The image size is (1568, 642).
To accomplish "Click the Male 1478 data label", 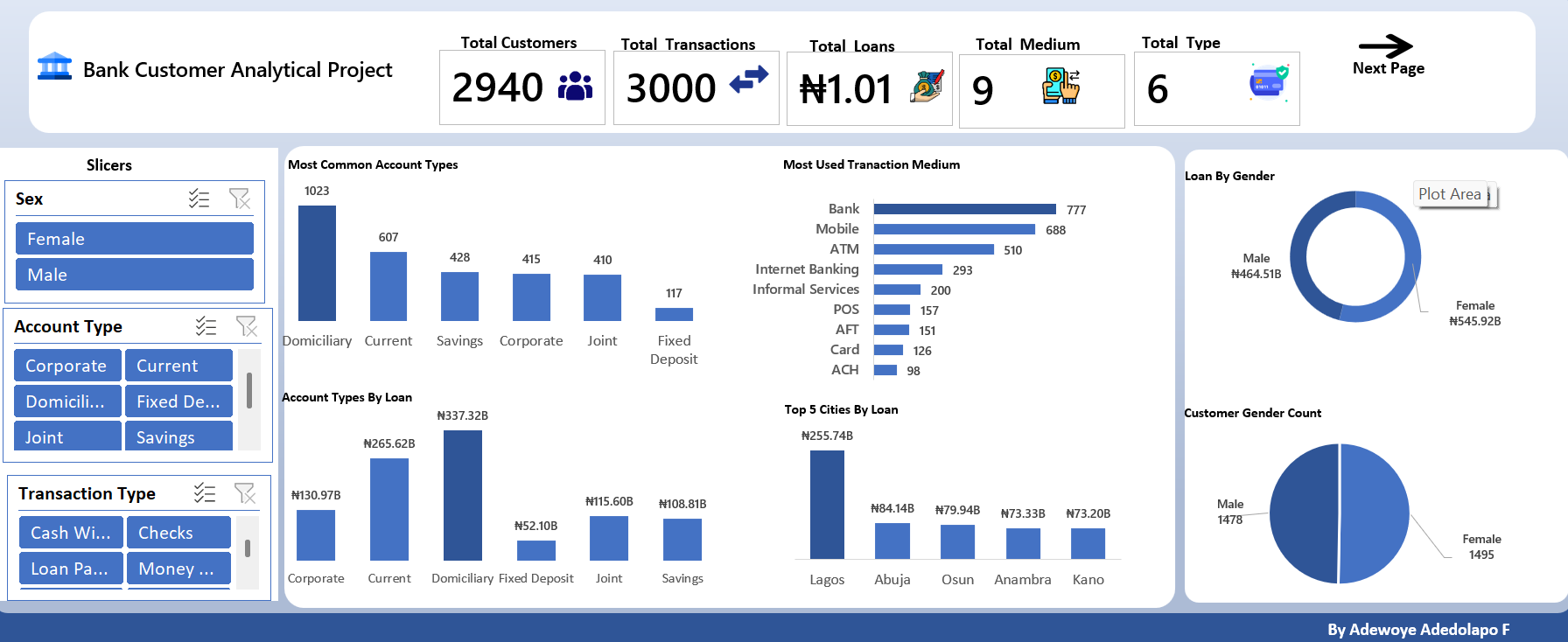I will pos(1230,512).
